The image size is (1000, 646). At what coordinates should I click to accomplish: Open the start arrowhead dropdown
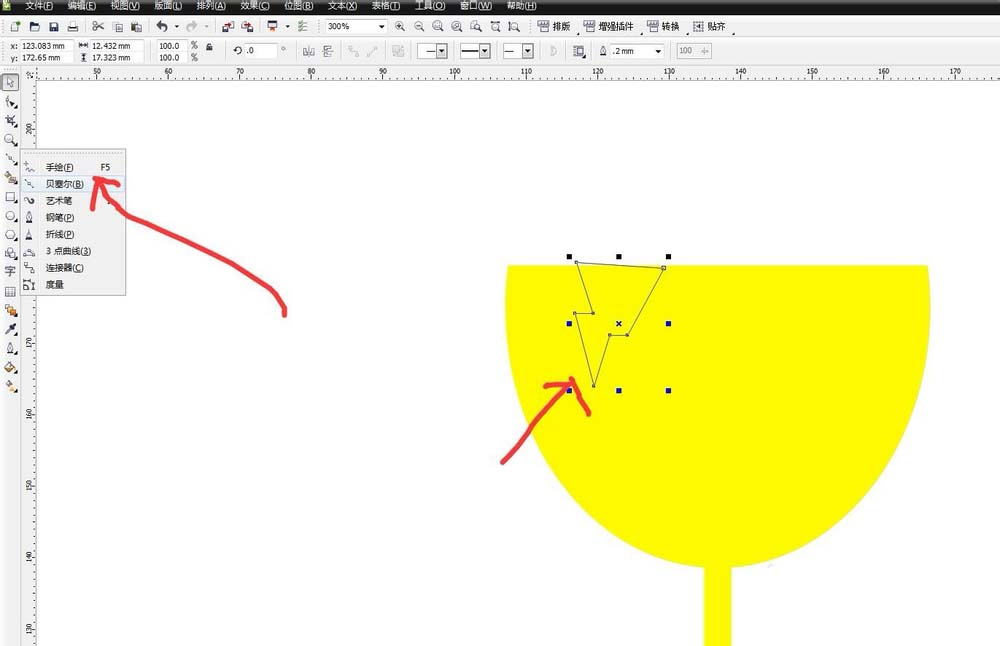pyautogui.click(x=441, y=51)
